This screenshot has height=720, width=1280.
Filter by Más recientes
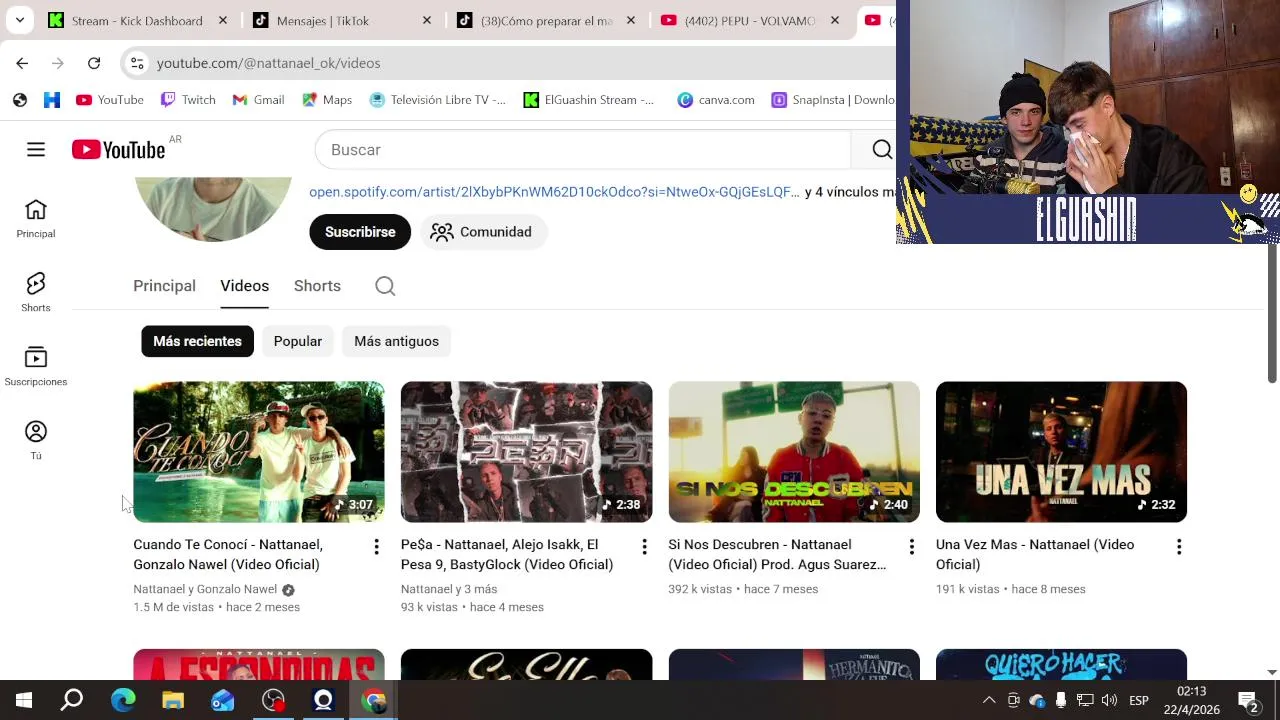coord(197,341)
